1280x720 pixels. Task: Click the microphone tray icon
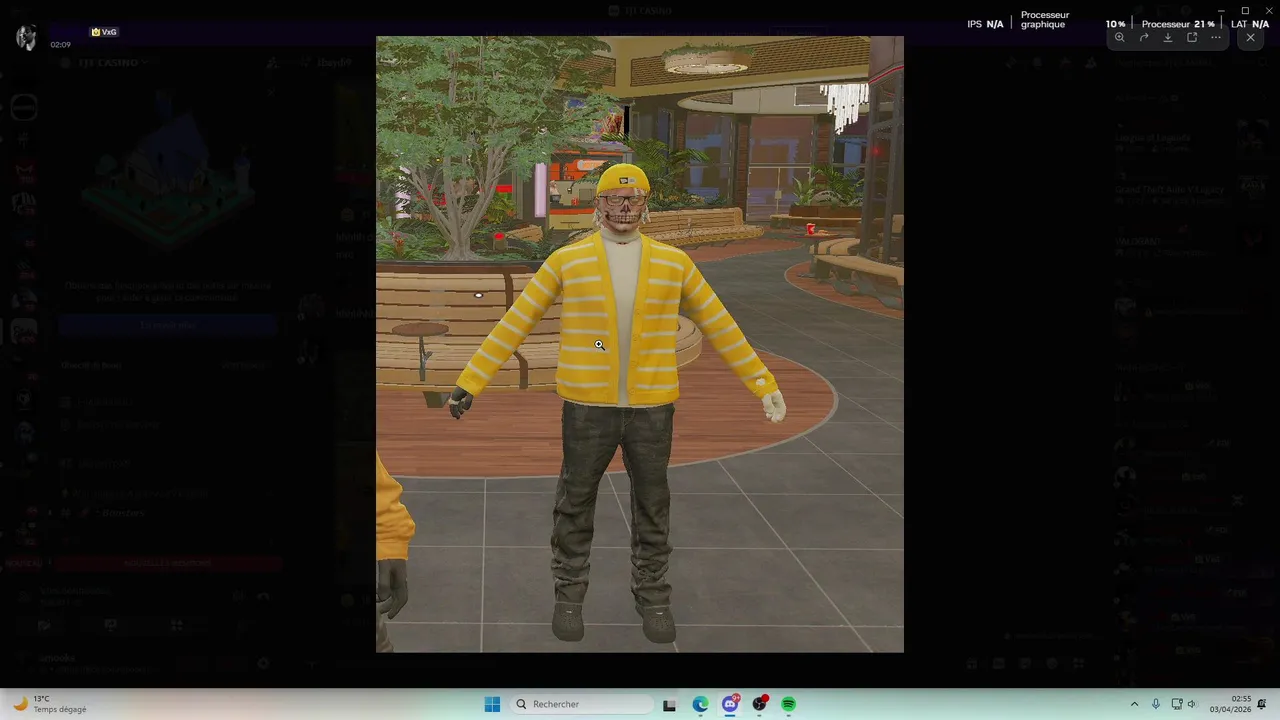point(1156,704)
